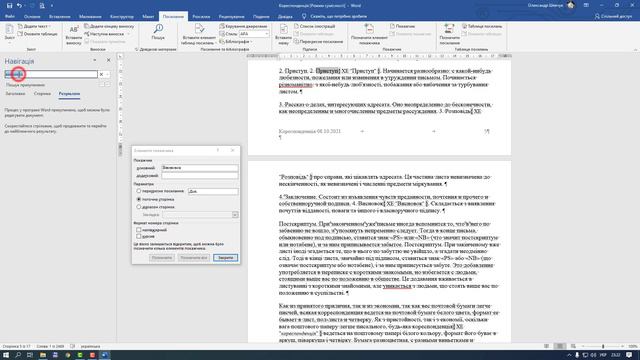Click Керування джерелами

click(243, 26)
